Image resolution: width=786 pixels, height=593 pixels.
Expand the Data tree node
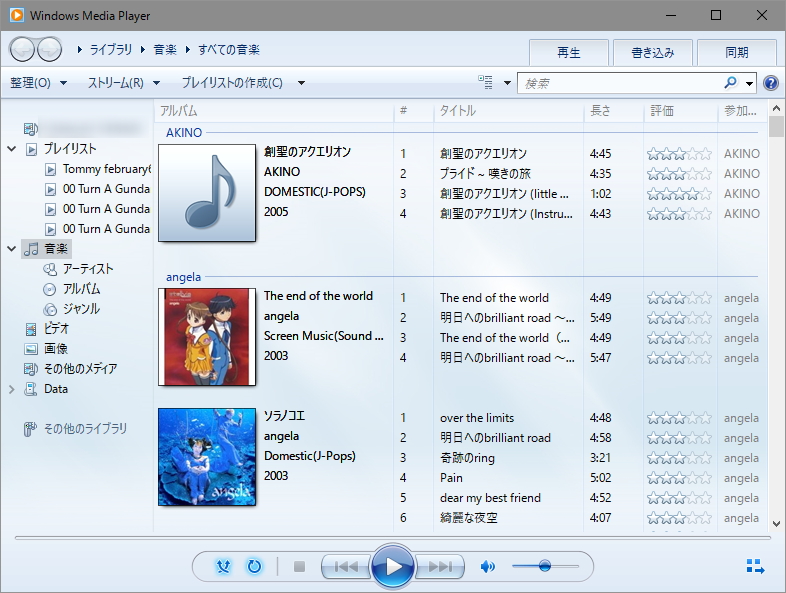[x=12, y=389]
